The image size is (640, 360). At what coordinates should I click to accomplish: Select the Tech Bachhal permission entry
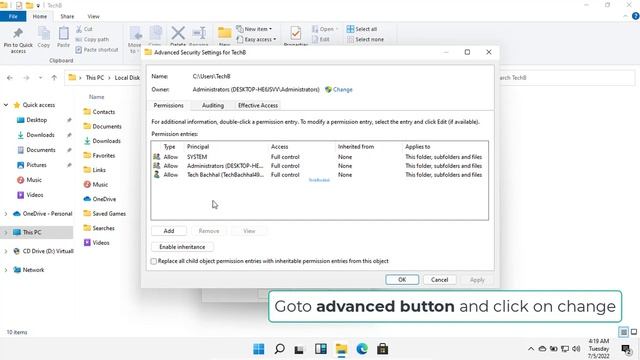coord(319,175)
